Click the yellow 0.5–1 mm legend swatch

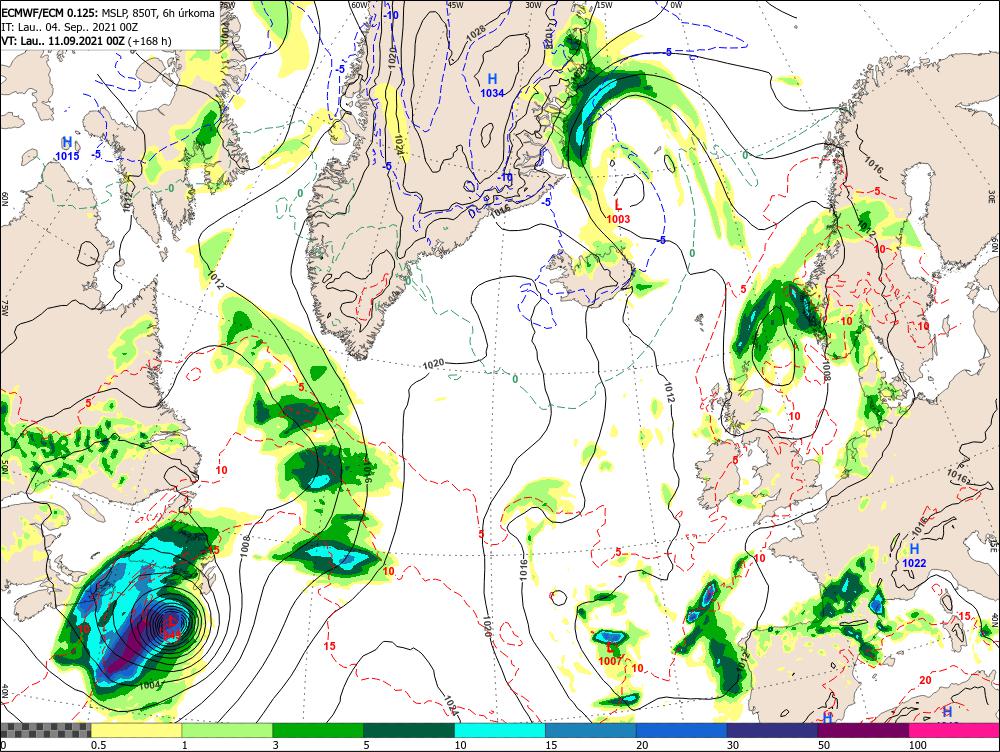coord(136,730)
